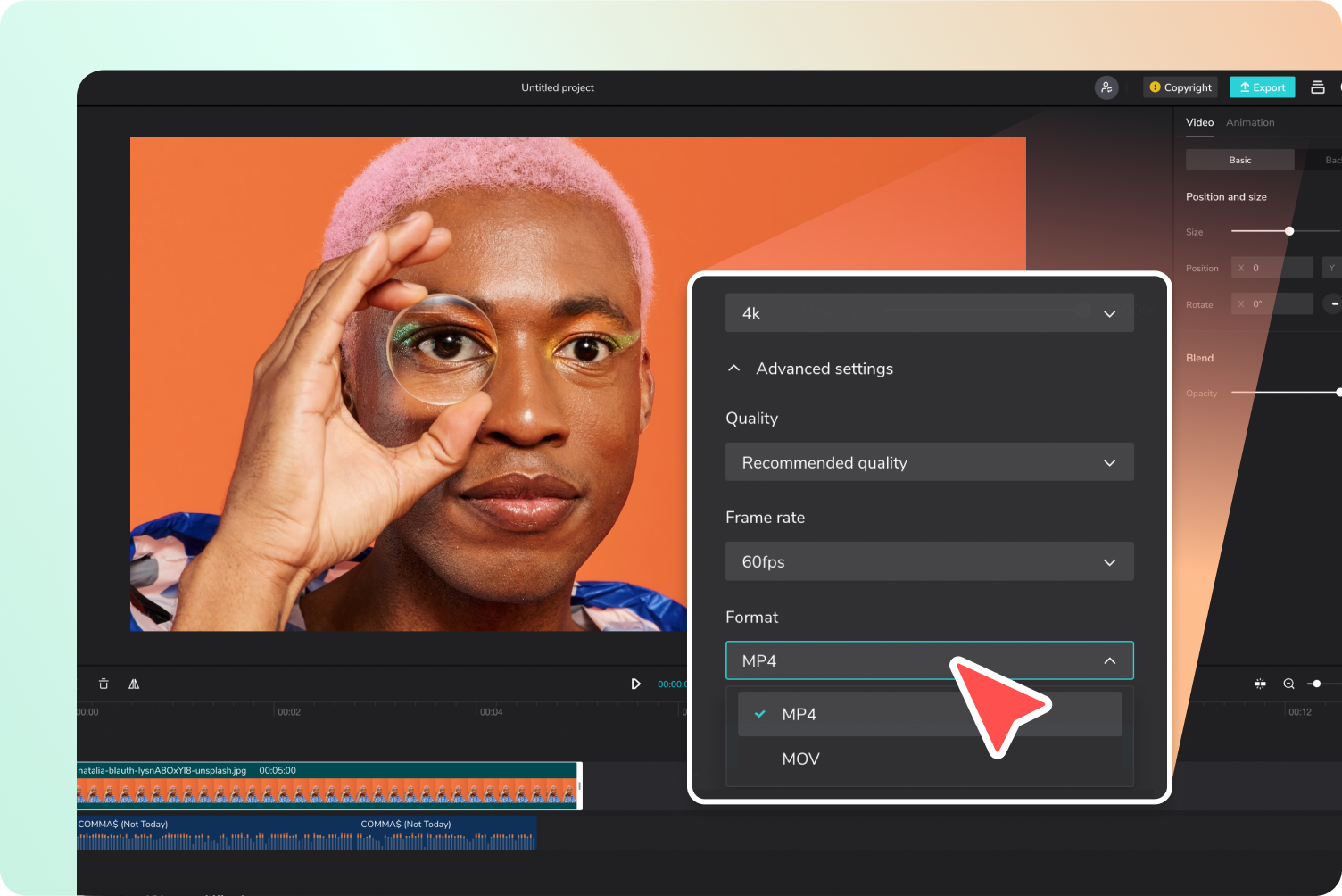Screen dimensions: 1342x896
Task: Click the Position X input field
Action: (1272, 268)
